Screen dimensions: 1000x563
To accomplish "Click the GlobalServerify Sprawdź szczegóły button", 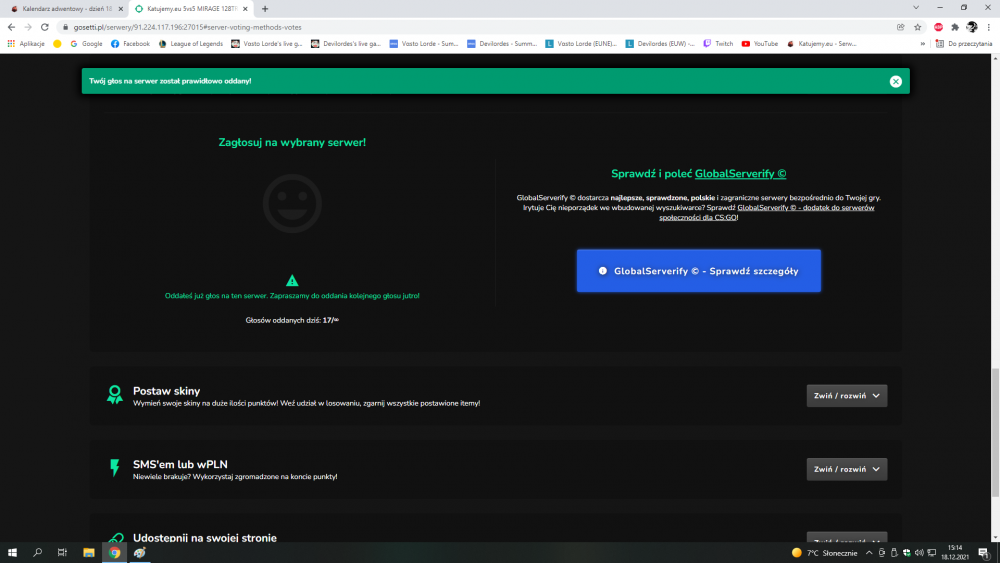I will click(x=698, y=271).
